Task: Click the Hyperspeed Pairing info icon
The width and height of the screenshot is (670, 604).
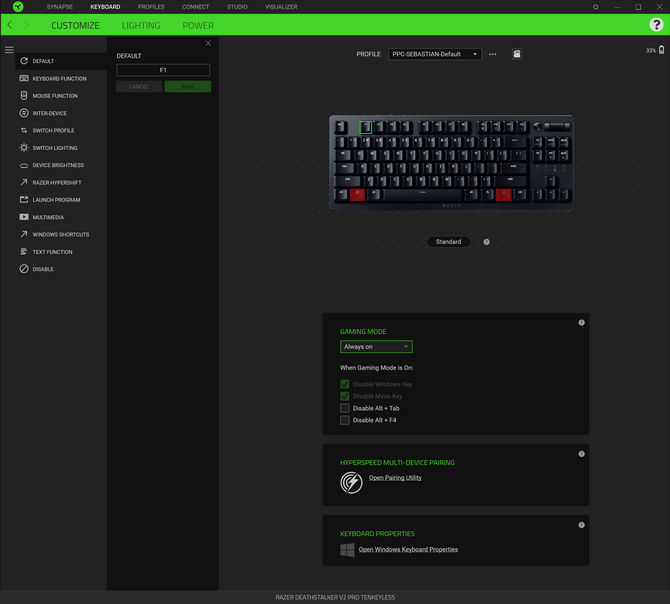Action: click(x=581, y=454)
